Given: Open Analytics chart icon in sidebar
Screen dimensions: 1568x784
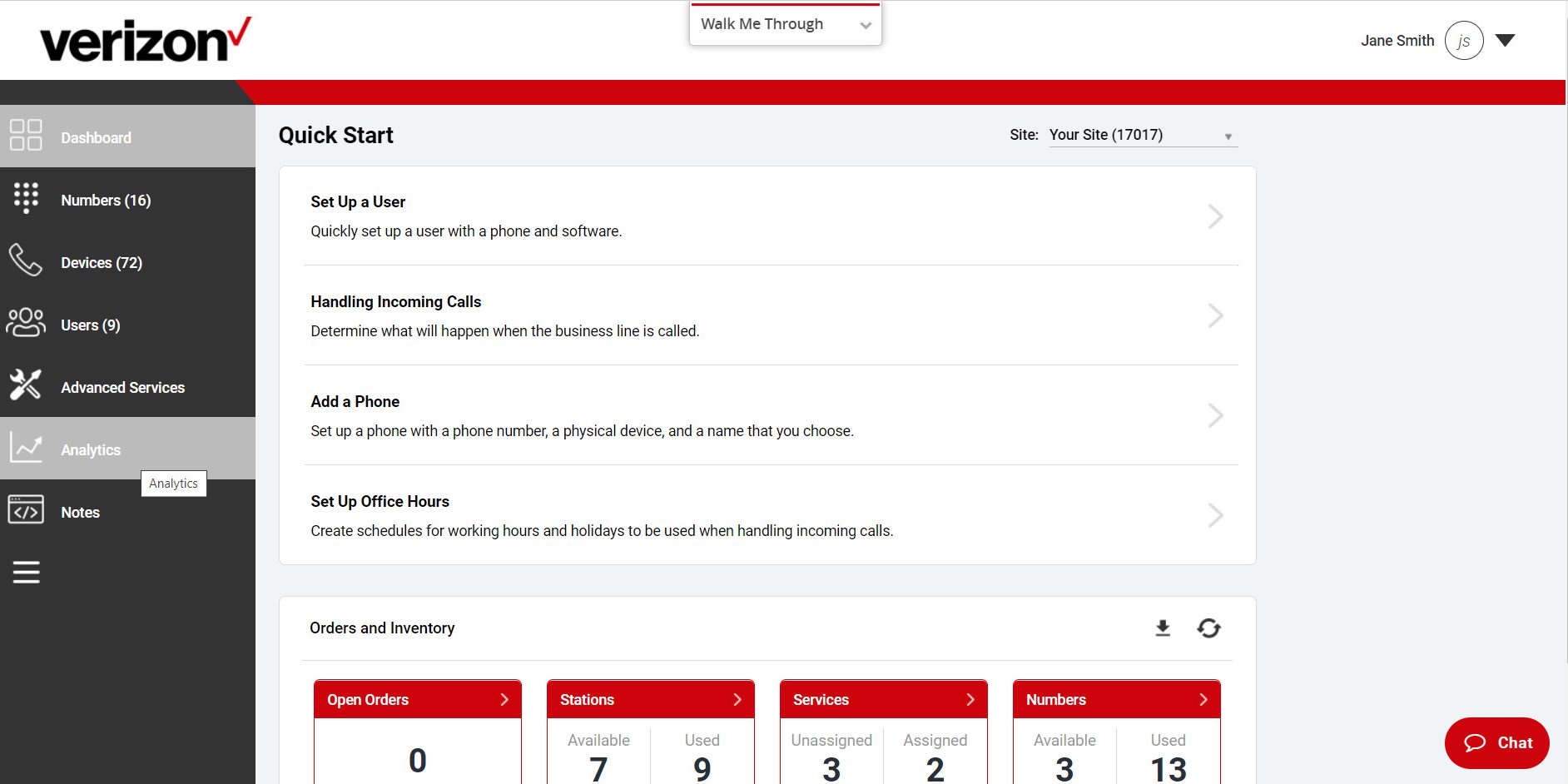Looking at the screenshot, I should coord(26,448).
